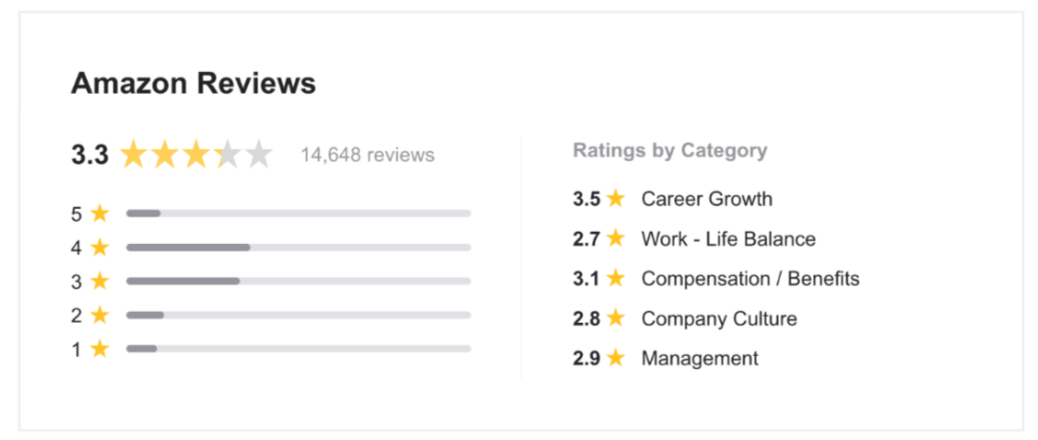This screenshot has height=440, width=1038.
Task: Select the Career Growth category label
Action: (x=707, y=199)
